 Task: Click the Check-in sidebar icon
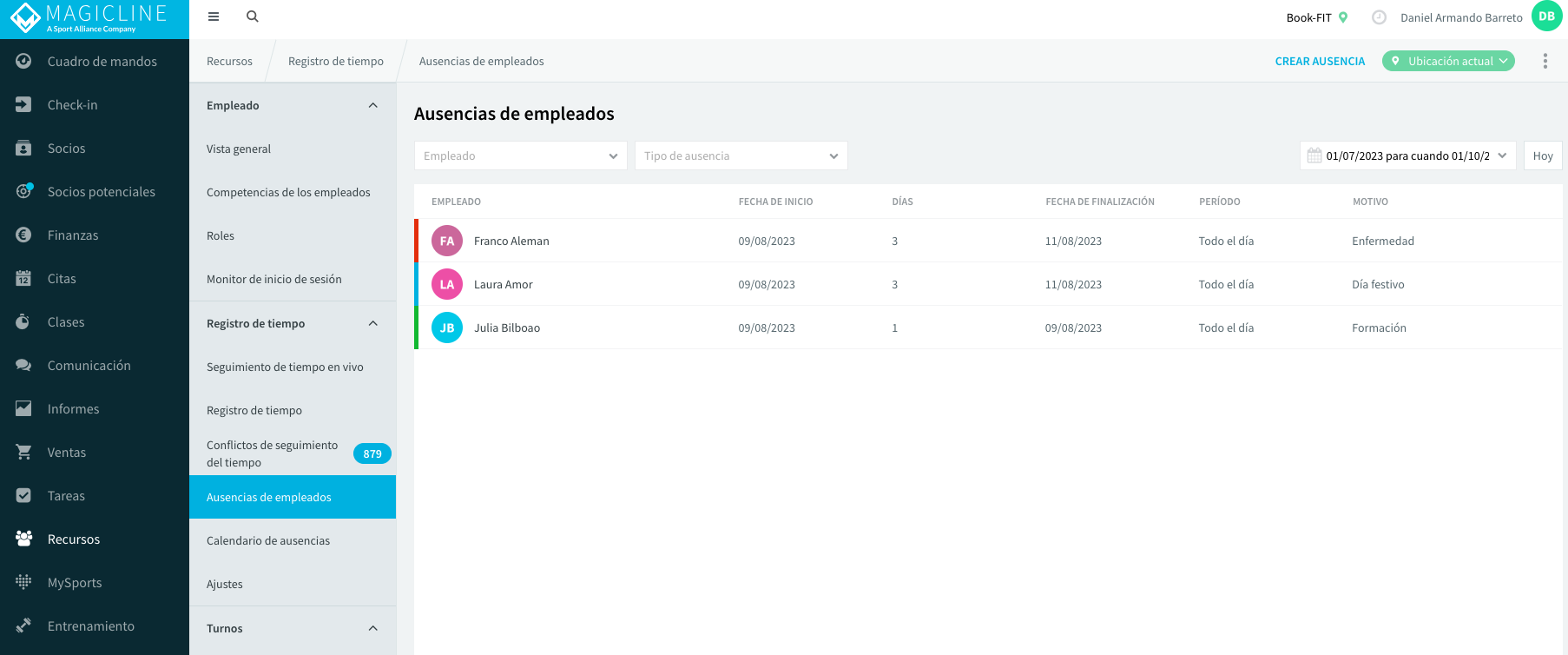tap(23, 104)
